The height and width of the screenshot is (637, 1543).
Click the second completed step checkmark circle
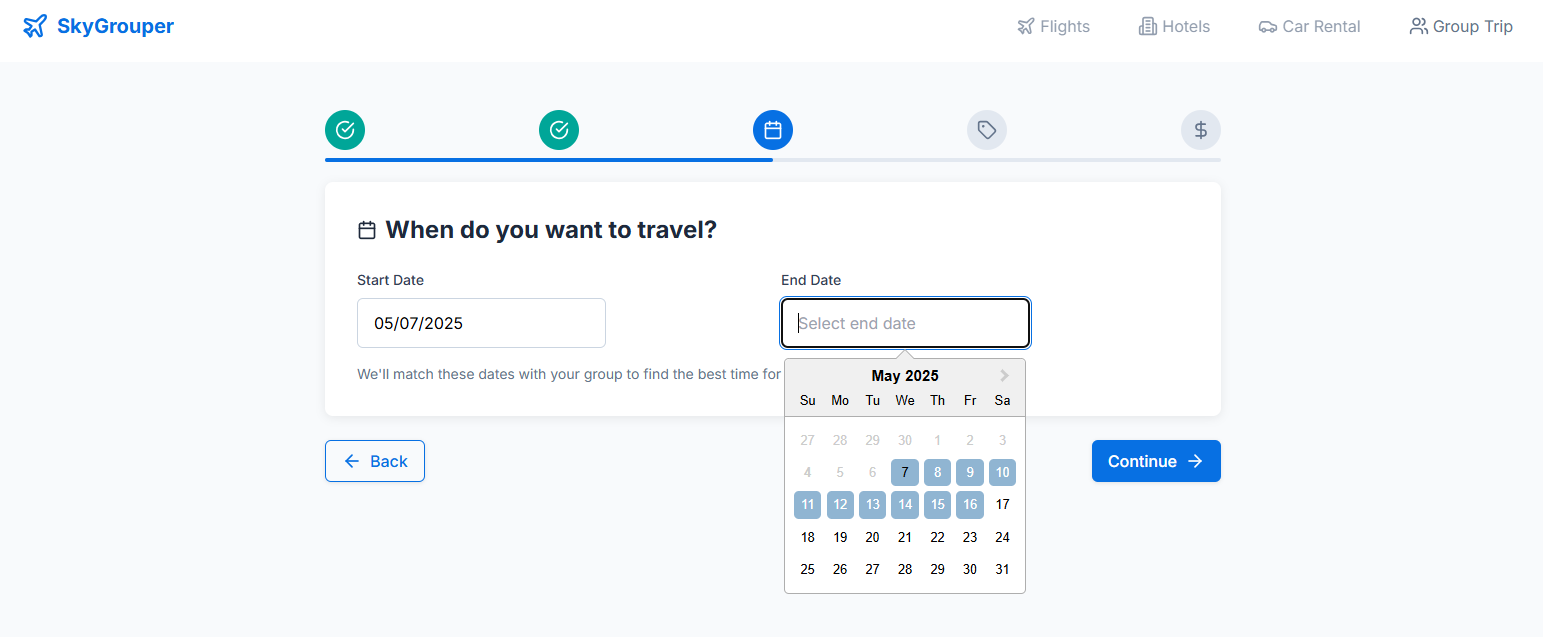point(559,130)
